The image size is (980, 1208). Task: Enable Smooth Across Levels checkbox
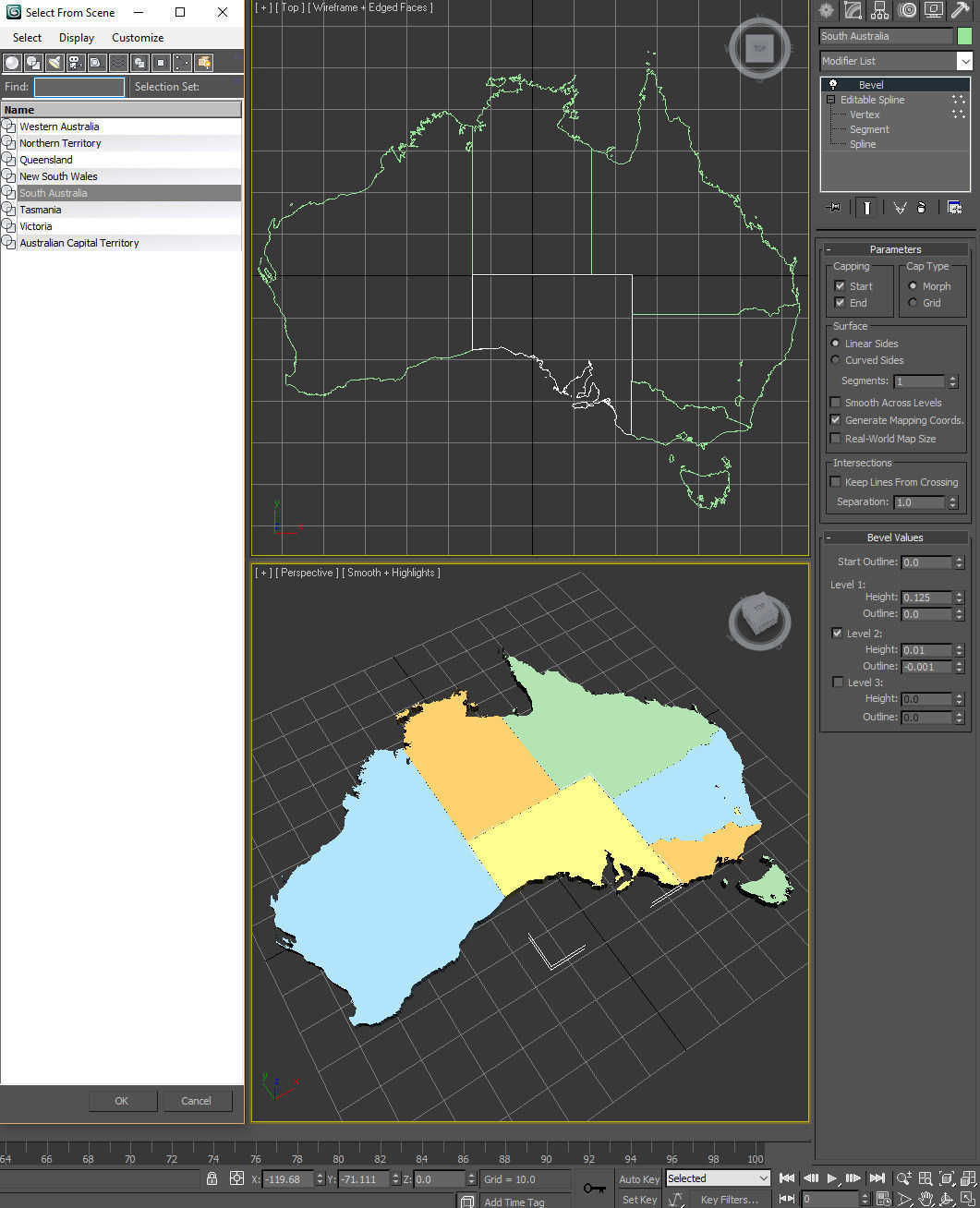pos(835,403)
